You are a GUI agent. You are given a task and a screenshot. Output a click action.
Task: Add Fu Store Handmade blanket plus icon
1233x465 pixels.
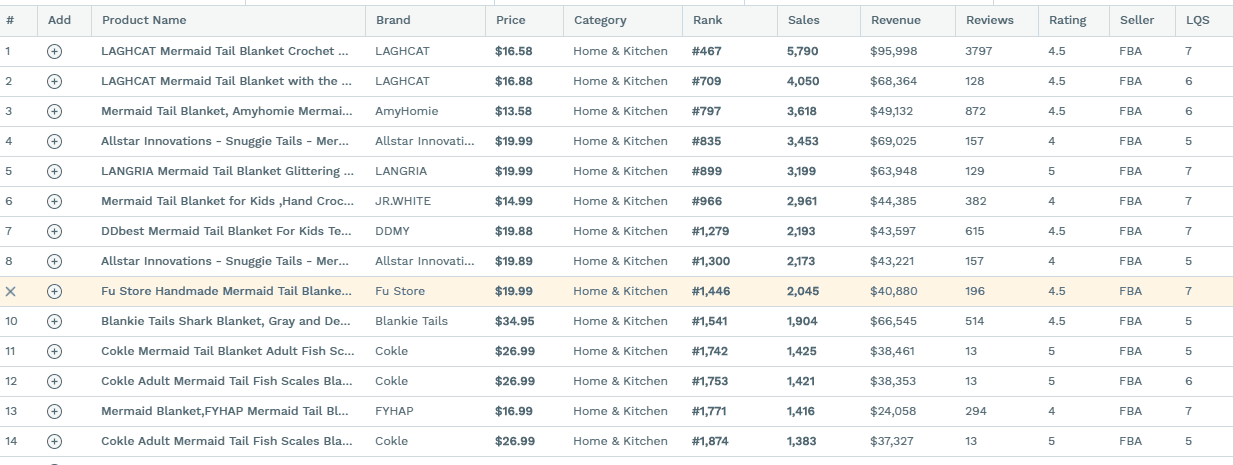(55, 291)
